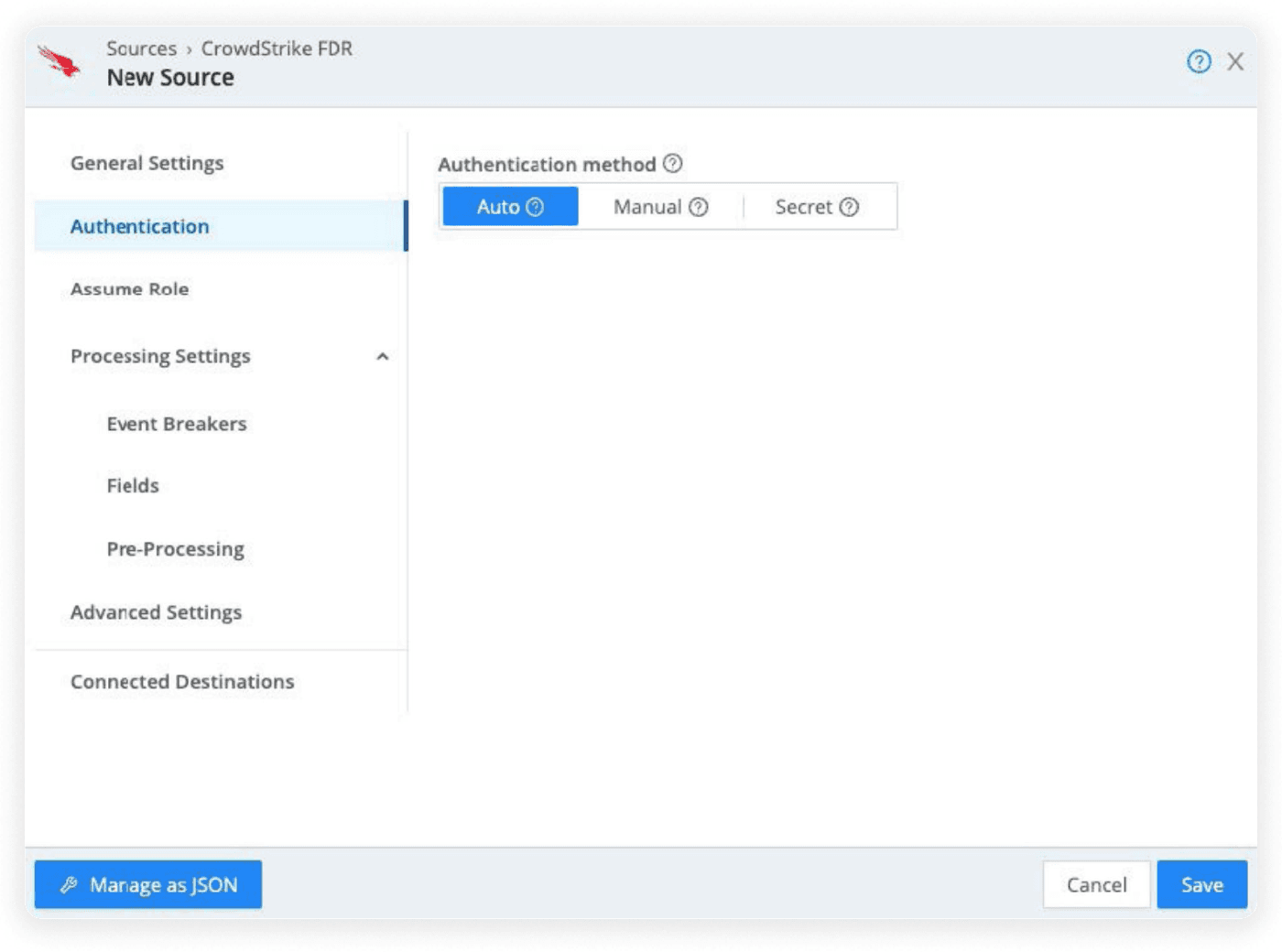Click the CrowdStrike falcon logo icon
Screen dimensions: 1282x952
click(60, 62)
